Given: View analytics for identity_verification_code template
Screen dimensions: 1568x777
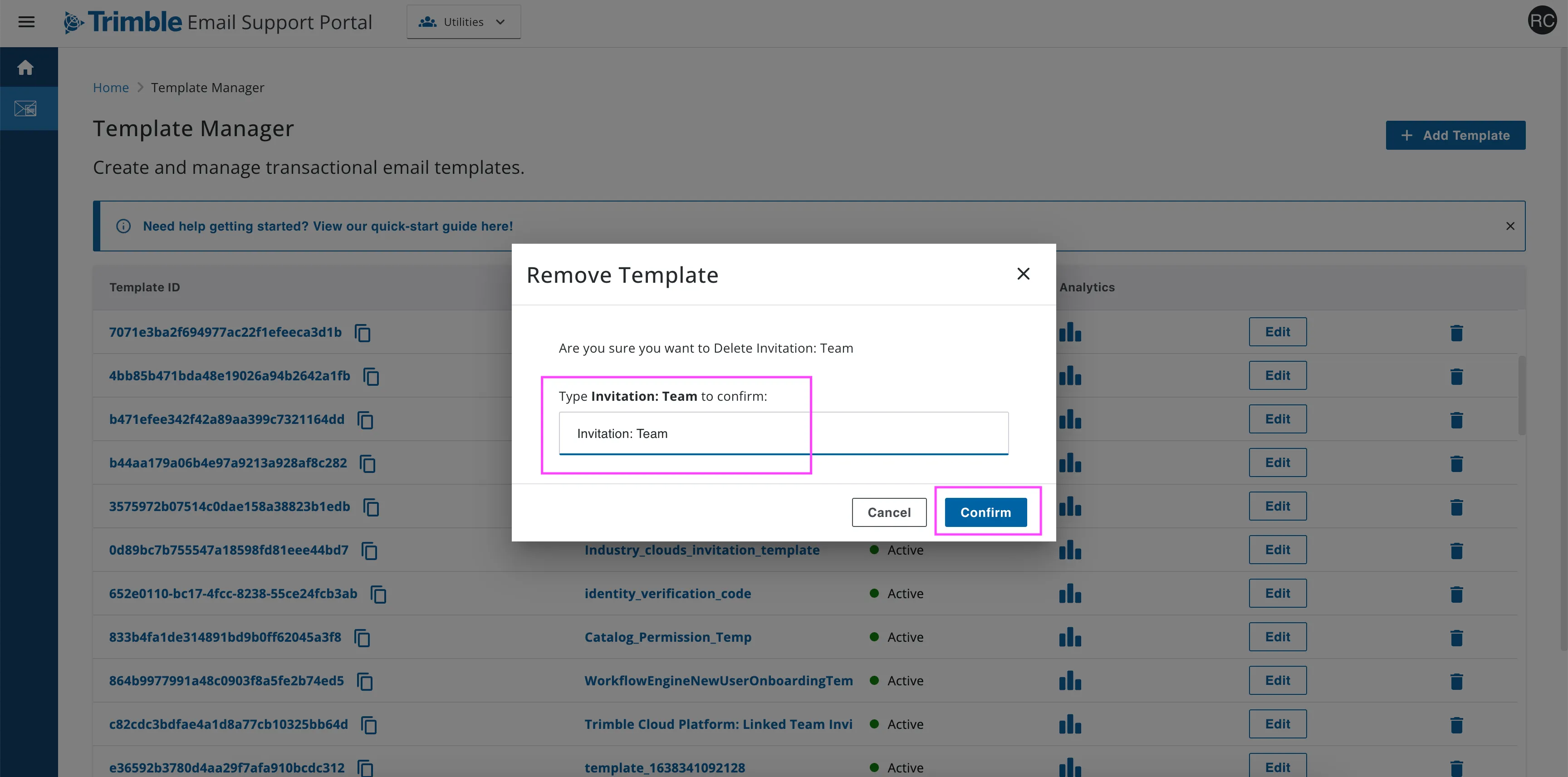Looking at the screenshot, I should pyautogui.click(x=1070, y=594).
